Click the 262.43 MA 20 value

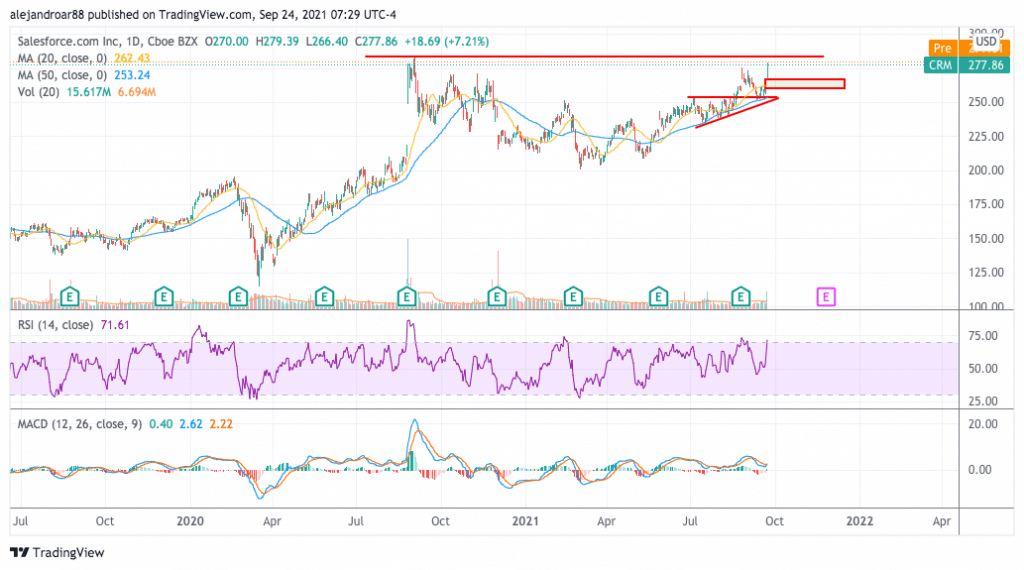click(132, 58)
